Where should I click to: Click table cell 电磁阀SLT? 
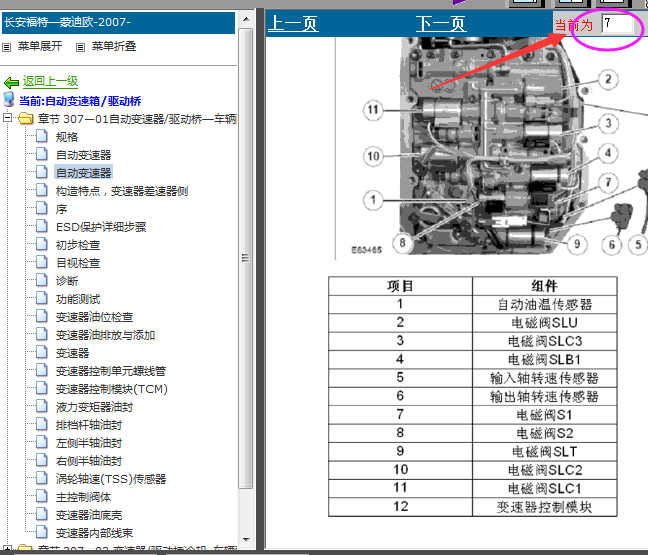(x=544, y=451)
